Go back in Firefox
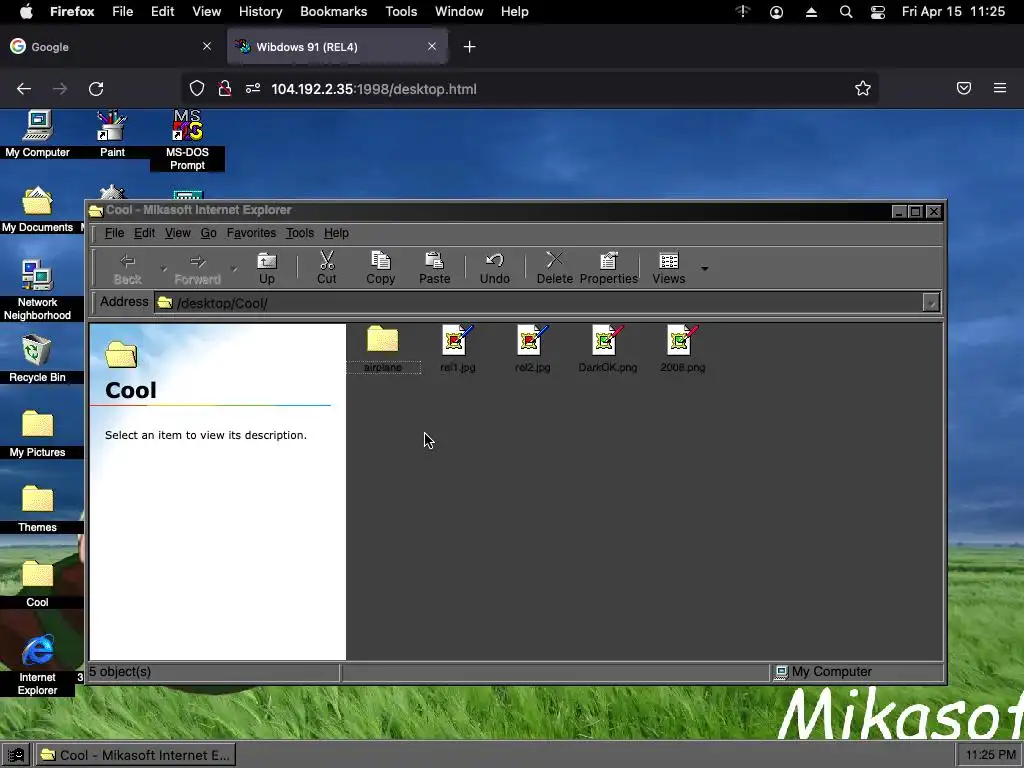 pyautogui.click(x=24, y=89)
